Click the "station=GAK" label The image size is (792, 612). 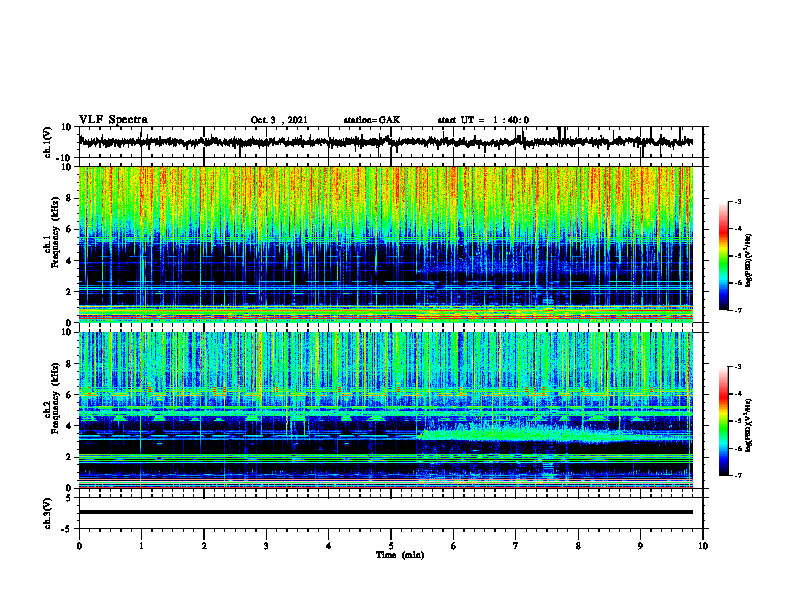point(372,120)
